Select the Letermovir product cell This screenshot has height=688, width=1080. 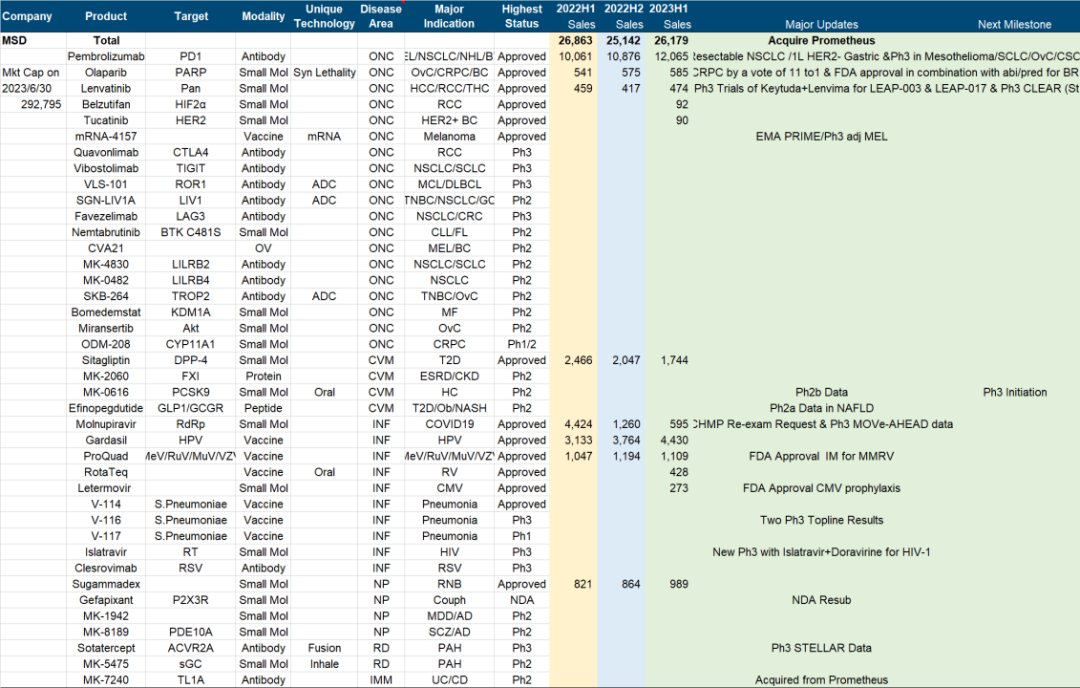point(106,488)
